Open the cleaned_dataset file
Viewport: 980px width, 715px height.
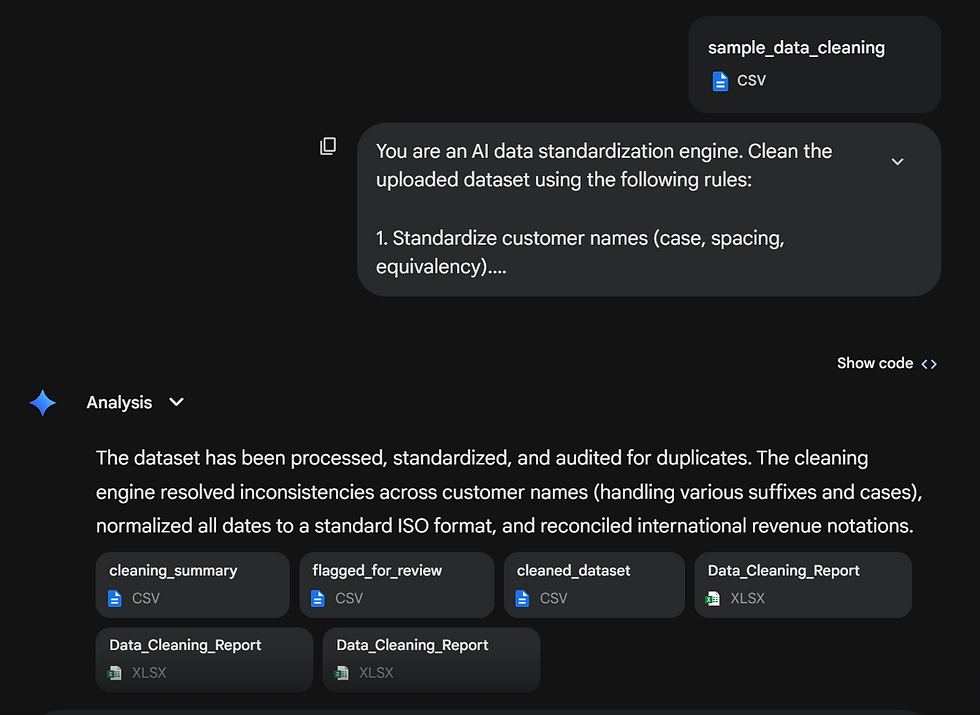pyautogui.click(x=594, y=584)
